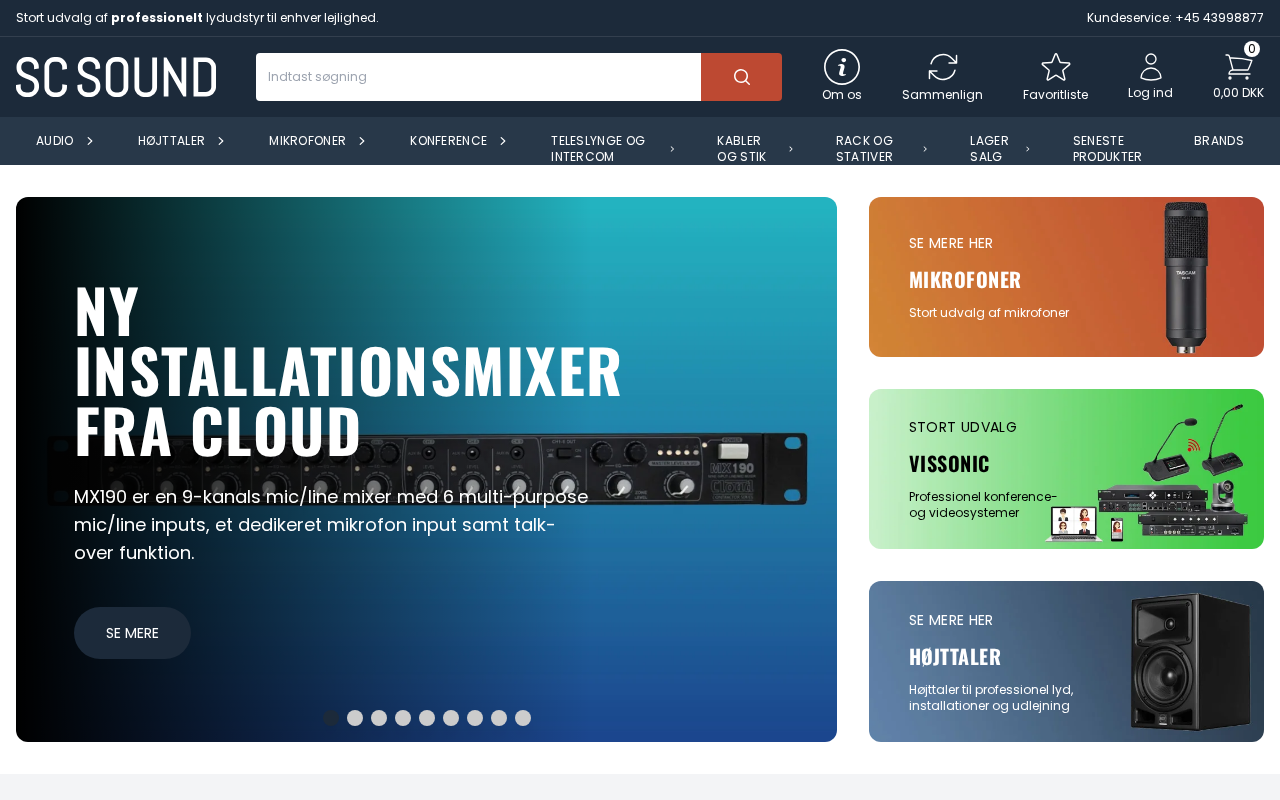
Task: Expand the MIKROFONER menu chevron
Action: coord(362,141)
